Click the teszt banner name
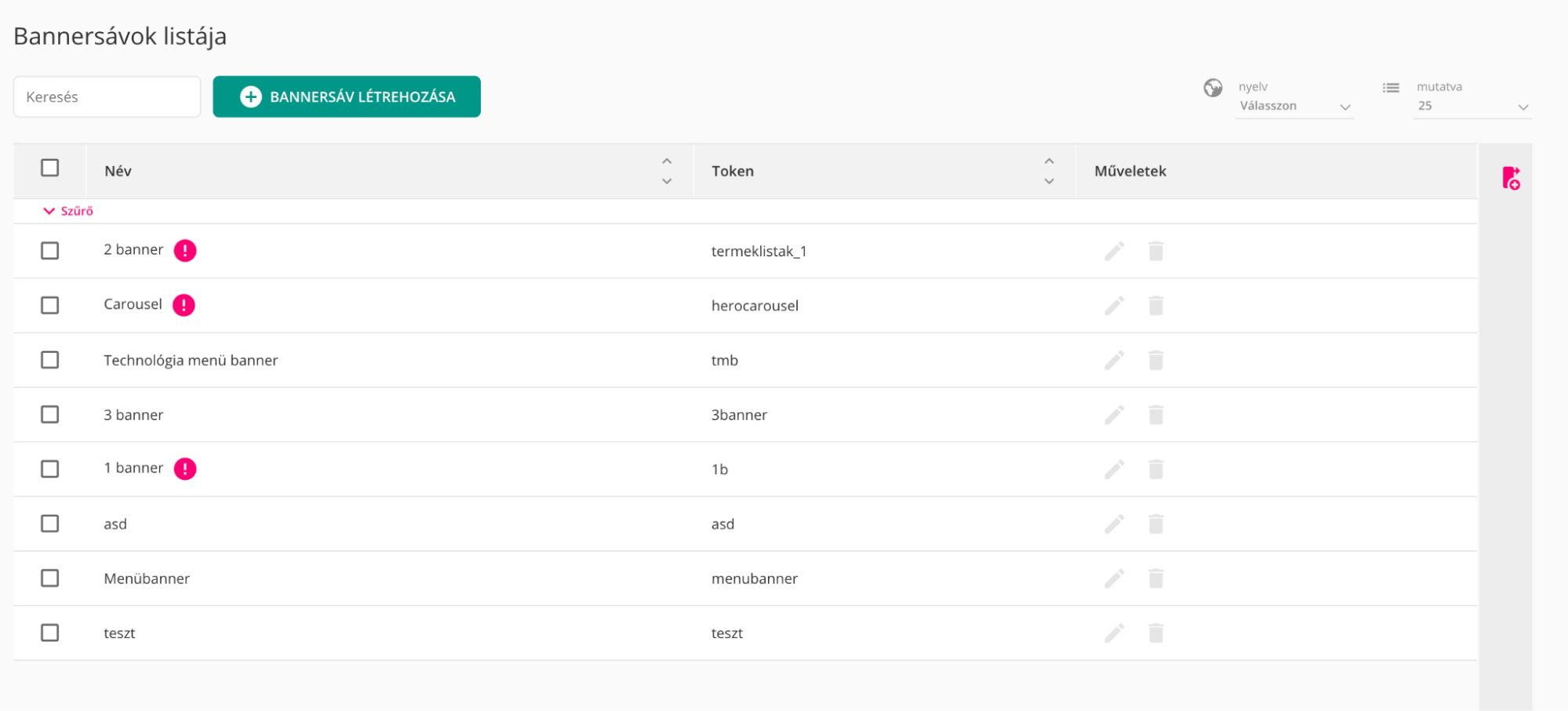The image size is (1568, 711). coord(119,633)
